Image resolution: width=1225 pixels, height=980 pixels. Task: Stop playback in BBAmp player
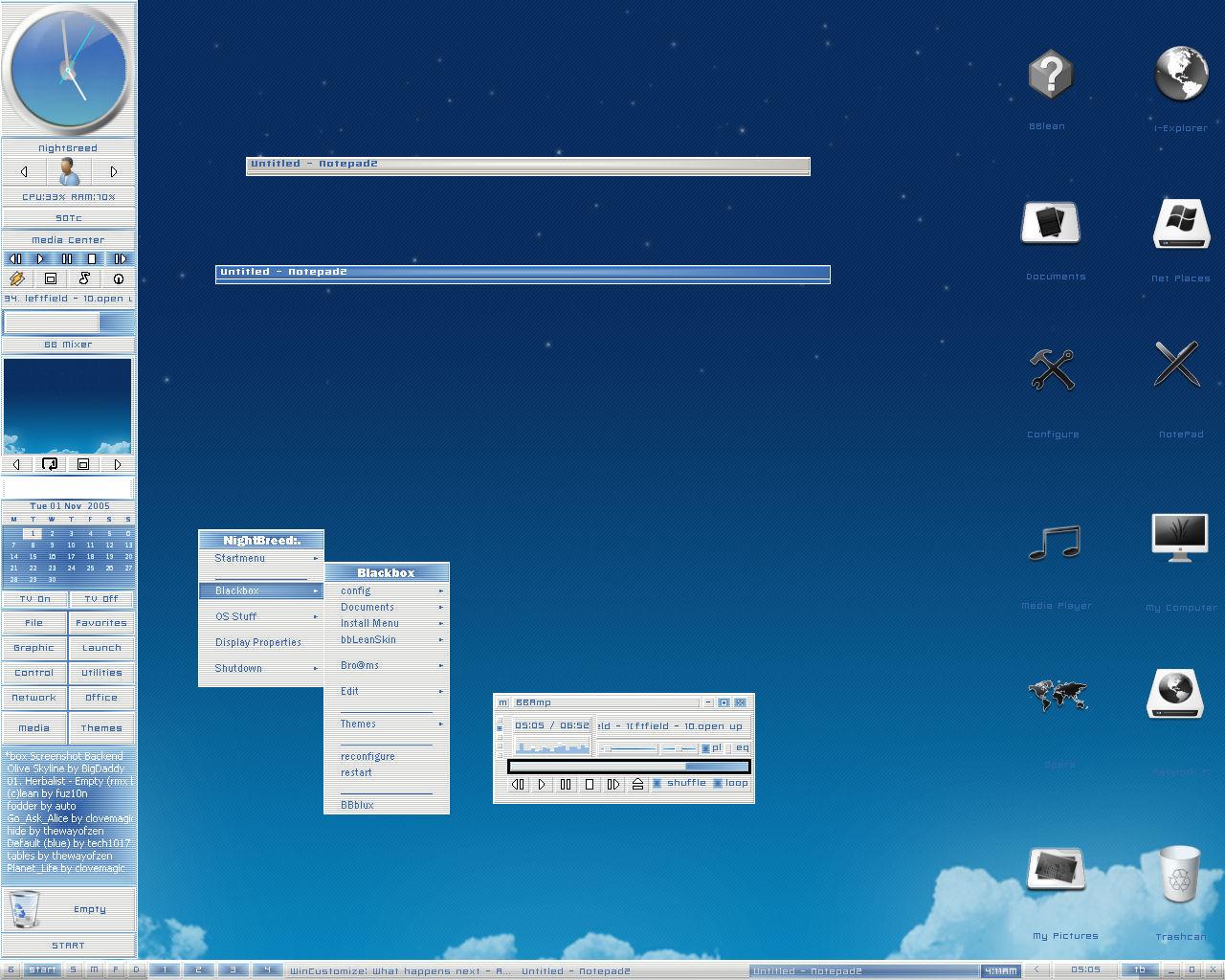click(590, 784)
